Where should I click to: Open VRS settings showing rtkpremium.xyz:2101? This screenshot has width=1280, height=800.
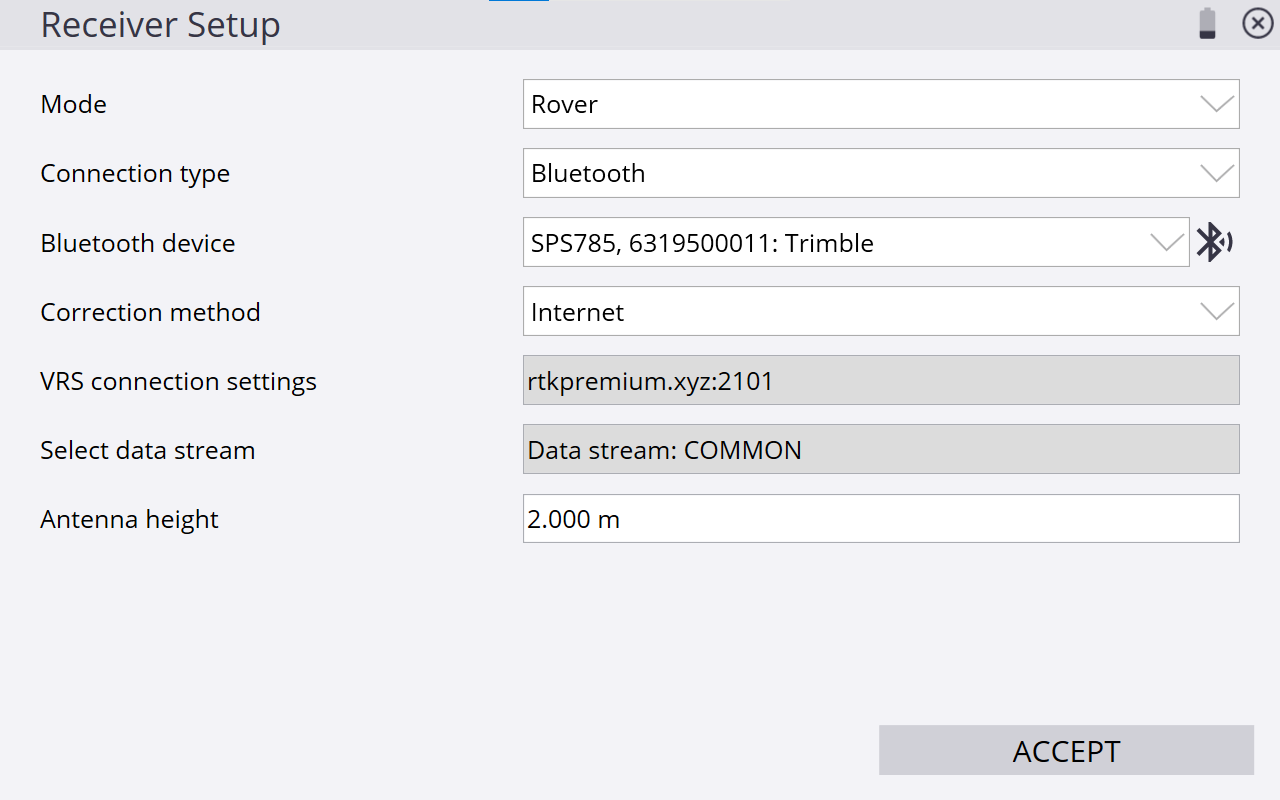(x=880, y=381)
